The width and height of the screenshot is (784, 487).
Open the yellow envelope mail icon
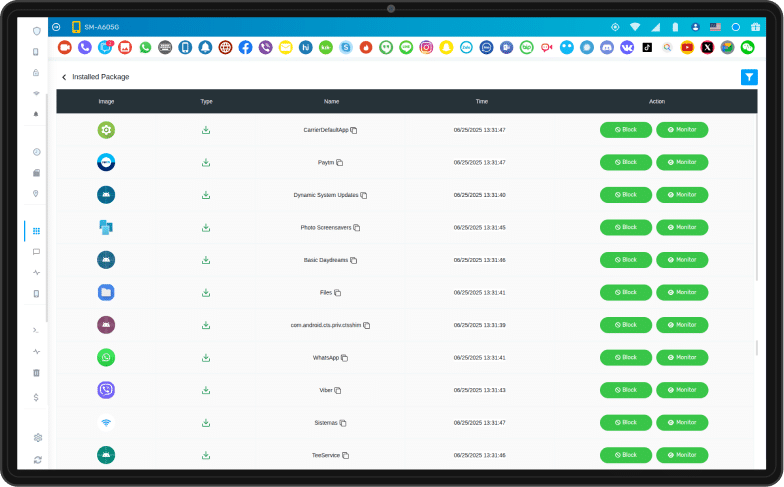coord(286,48)
